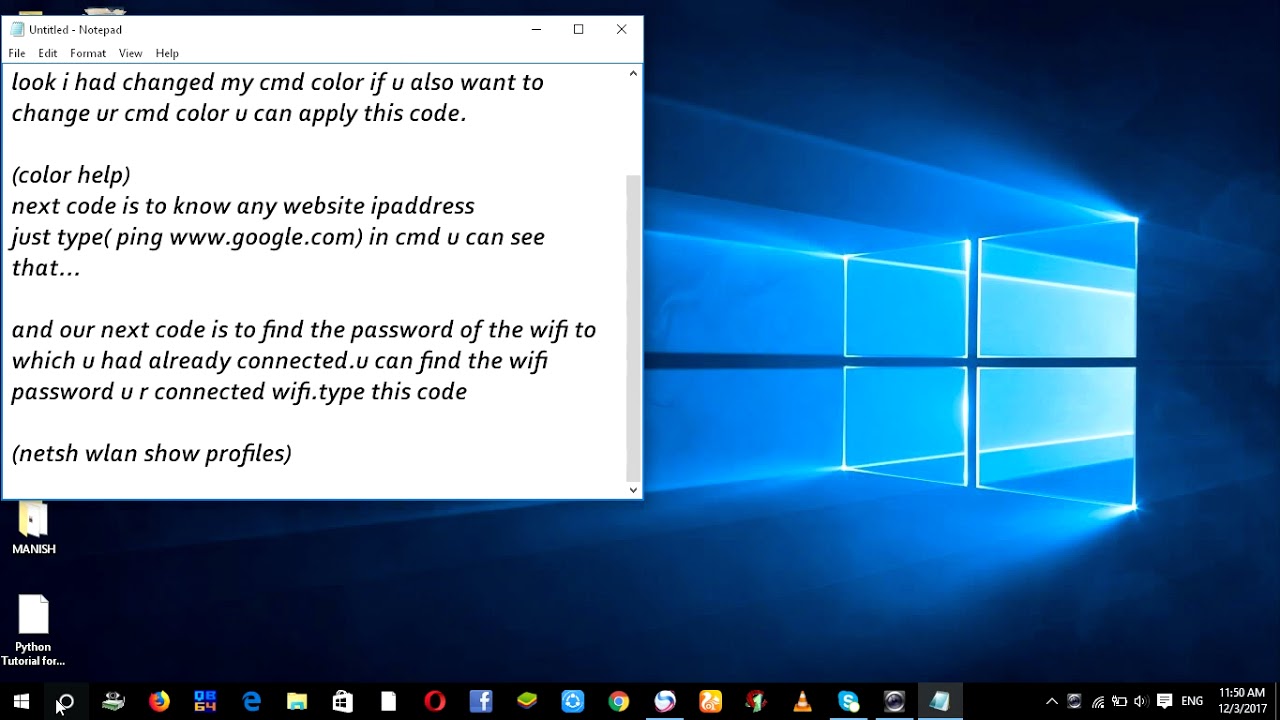
Task: Maximize the Notepad window
Action: coord(578,29)
